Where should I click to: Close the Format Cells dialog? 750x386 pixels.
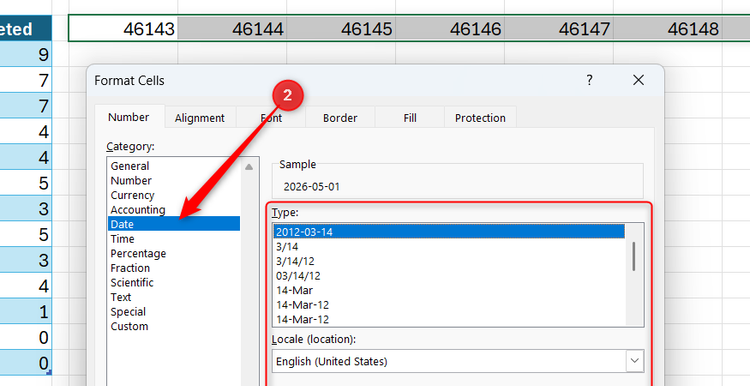coord(638,80)
